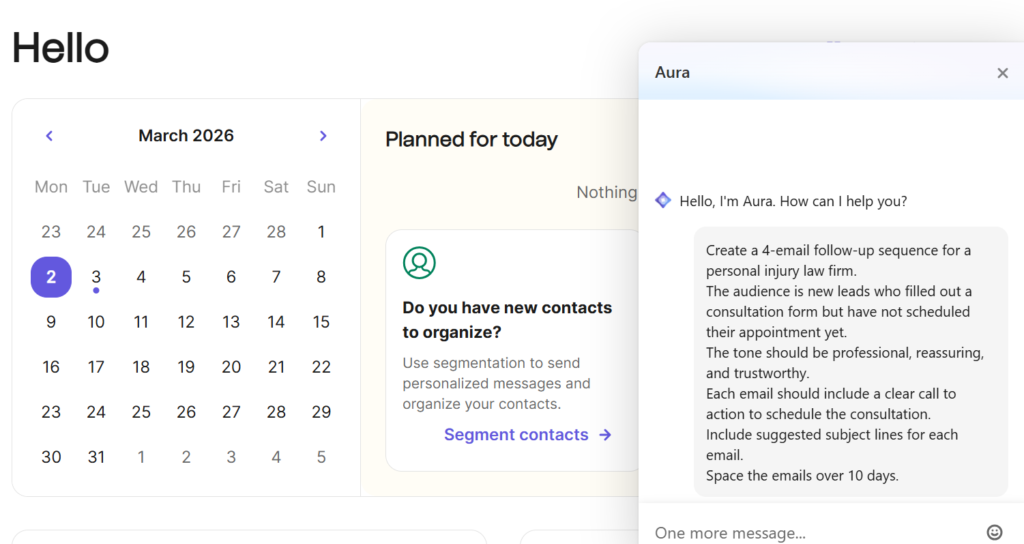Click the user's email sequence prompt message
This screenshot has height=544, width=1024.
850,362
